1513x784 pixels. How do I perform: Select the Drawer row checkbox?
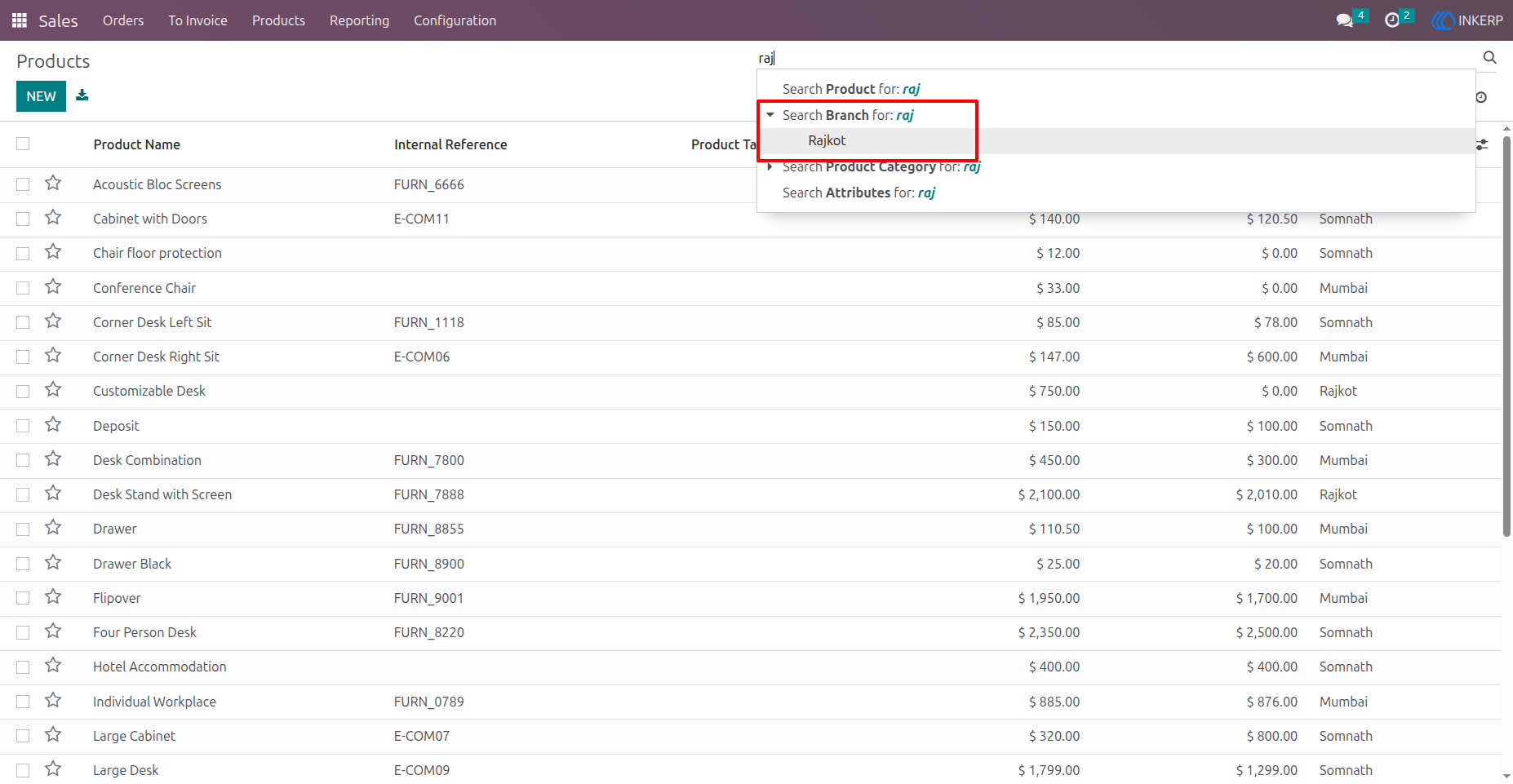23,529
